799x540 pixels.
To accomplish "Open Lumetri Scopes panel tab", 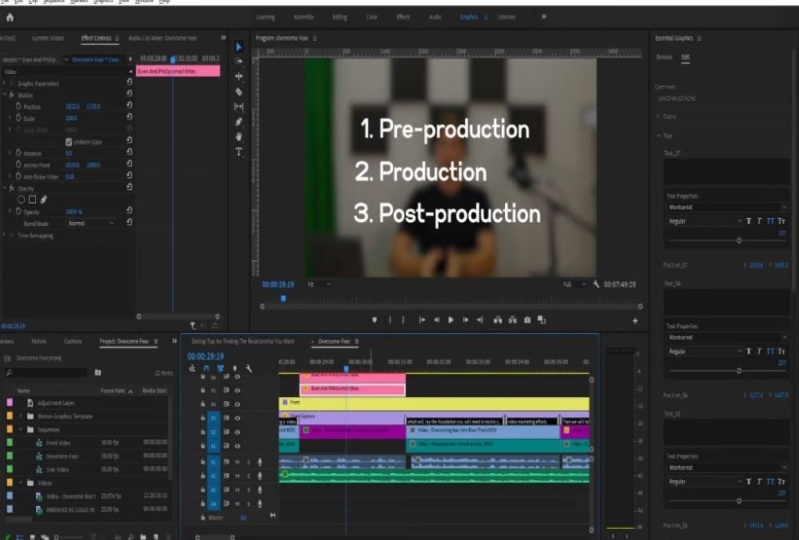I will tap(48, 38).
